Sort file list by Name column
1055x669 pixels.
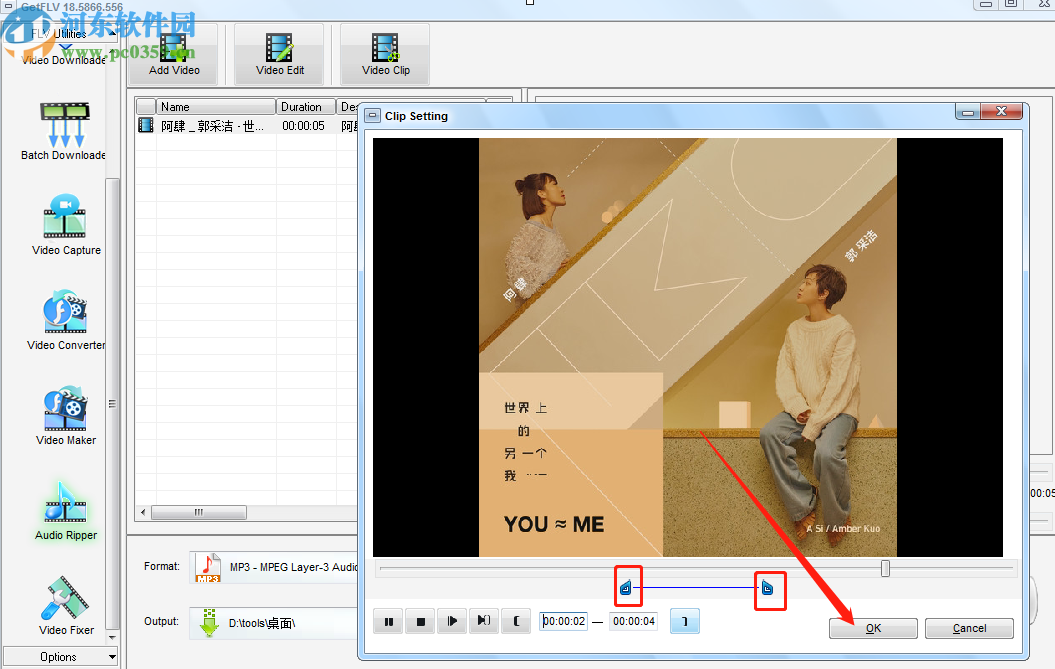point(215,107)
